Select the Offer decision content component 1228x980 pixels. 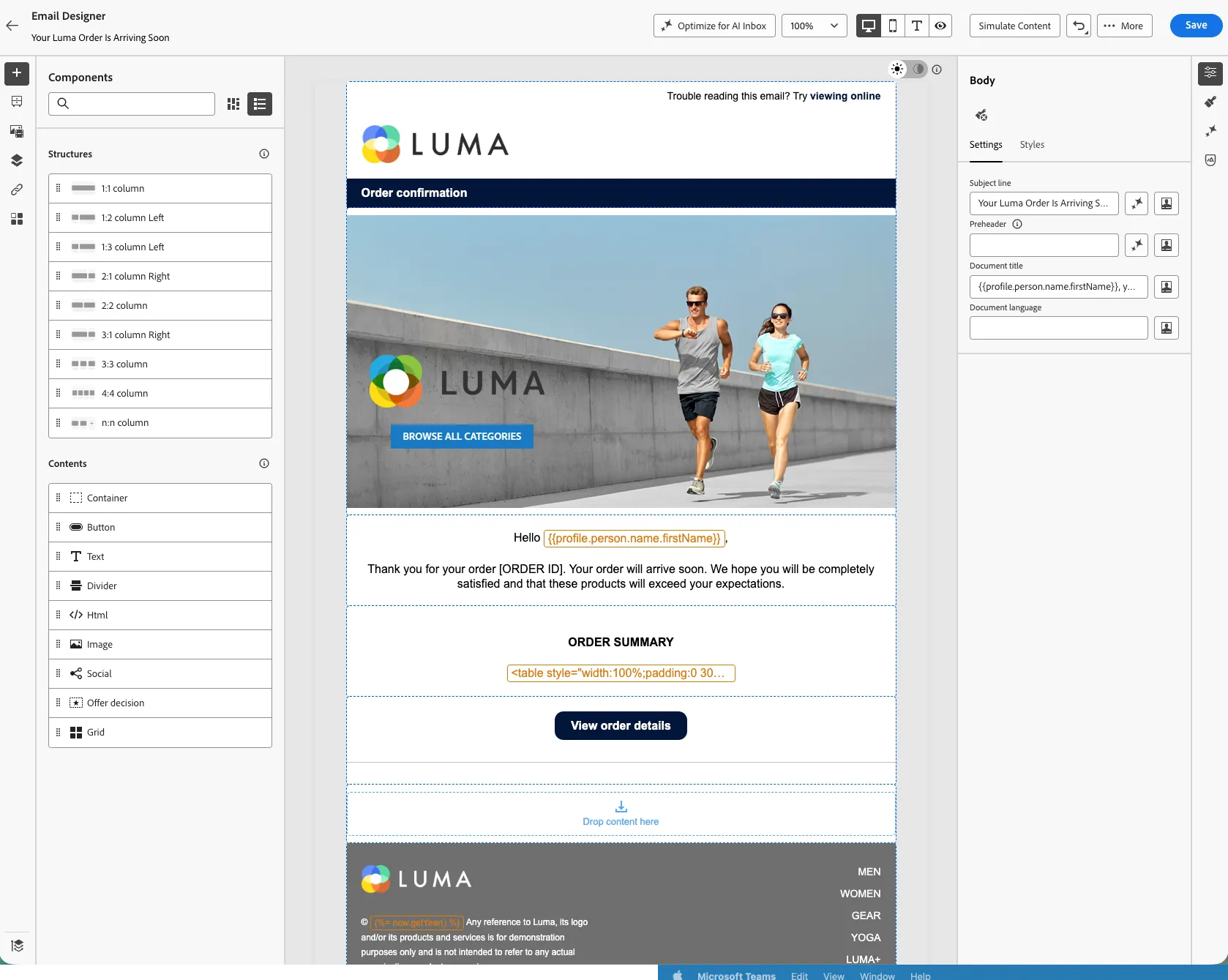(x=160, y=703)
